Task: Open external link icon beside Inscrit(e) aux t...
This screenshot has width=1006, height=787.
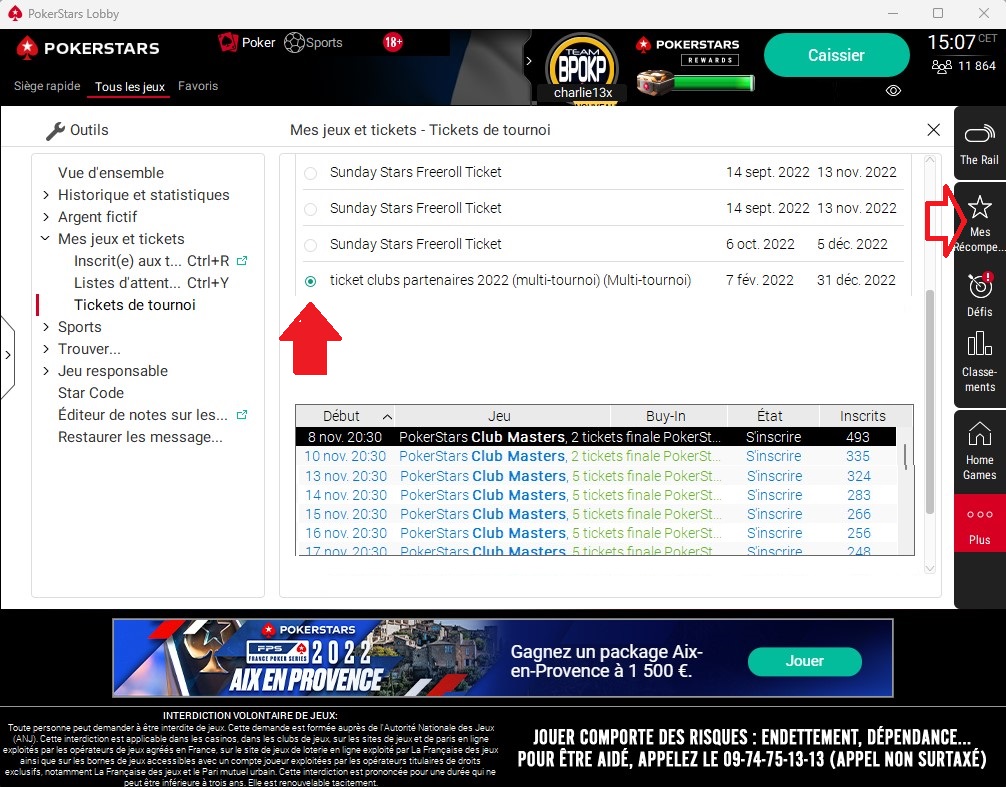Action: [x=242, y=261]
